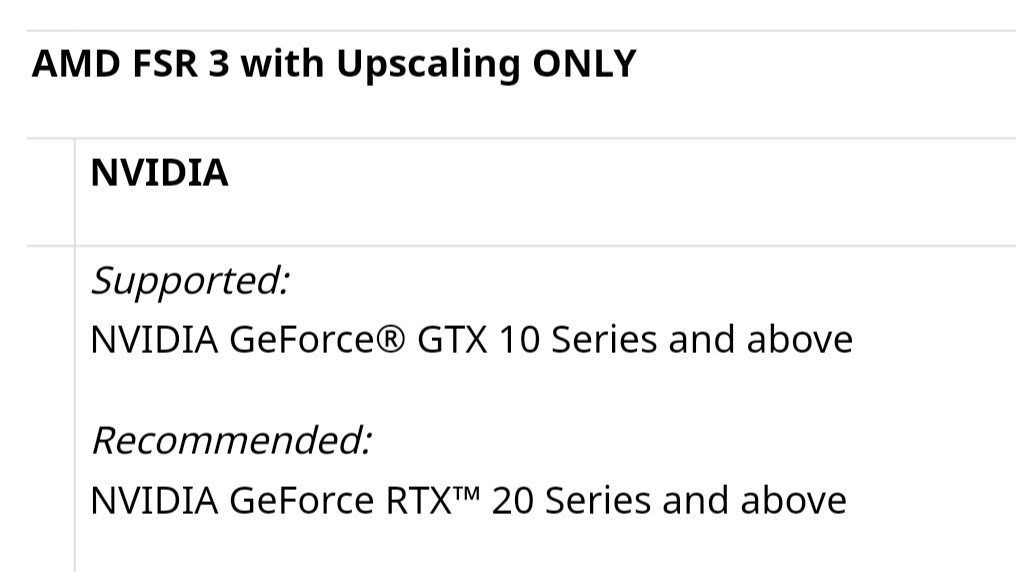Screen dimensions: 1016x572
Task: Click the empty cell left of NVIDIA header
Action: [x=50, y=191]
